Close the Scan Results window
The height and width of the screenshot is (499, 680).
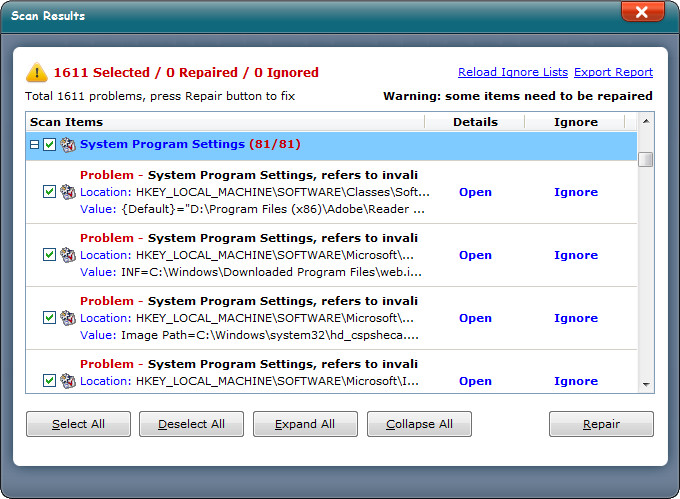tap(642, 12)
